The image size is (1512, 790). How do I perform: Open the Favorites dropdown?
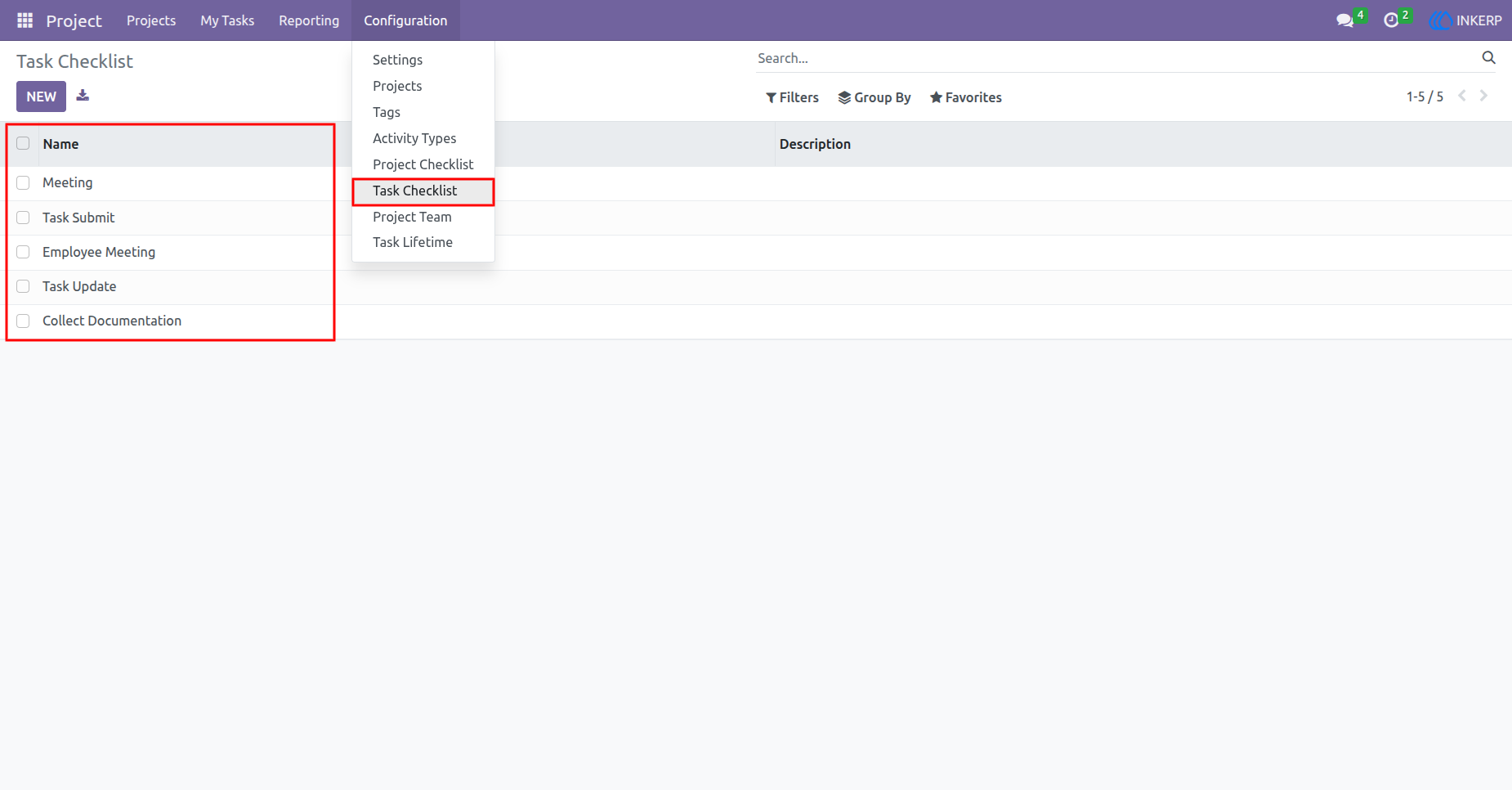click(965, 97)
